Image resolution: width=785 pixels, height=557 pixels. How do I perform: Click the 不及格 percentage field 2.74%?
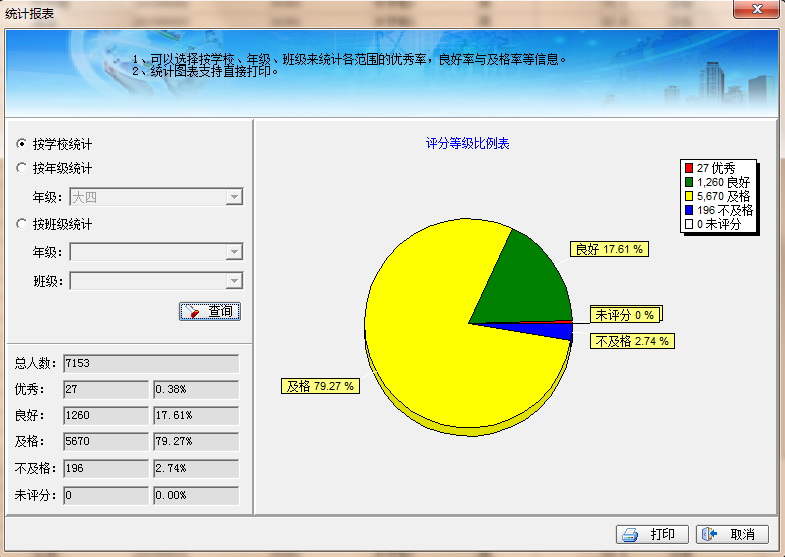tap(196, 468)
